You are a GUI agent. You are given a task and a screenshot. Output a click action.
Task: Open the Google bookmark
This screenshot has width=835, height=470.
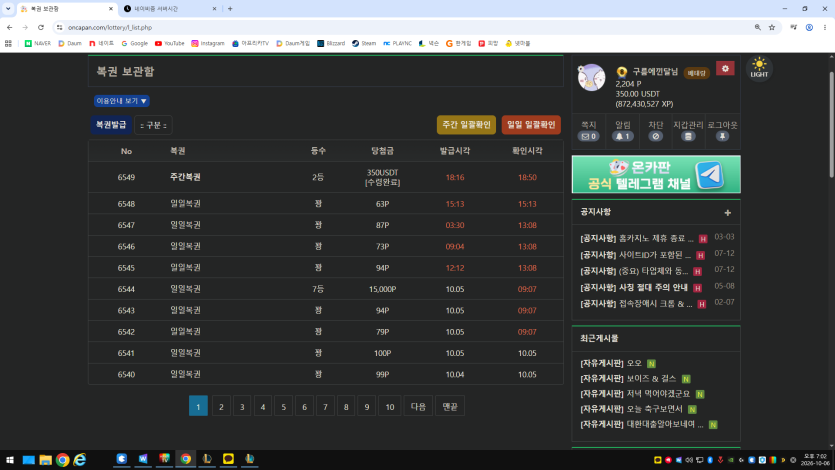134,43
